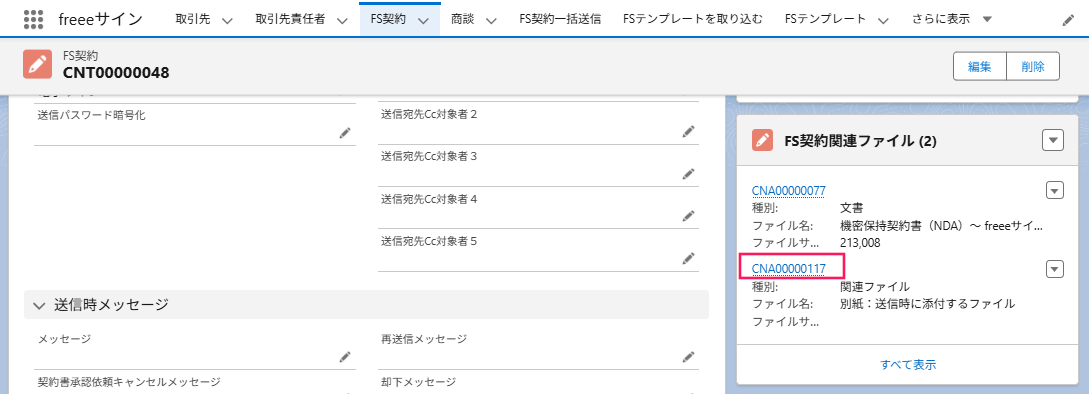1089x394 pixels.
Task: Click the file name 別紙：送信時に添付するファイル
Action: pyautogui.click(x=928, y=304)
